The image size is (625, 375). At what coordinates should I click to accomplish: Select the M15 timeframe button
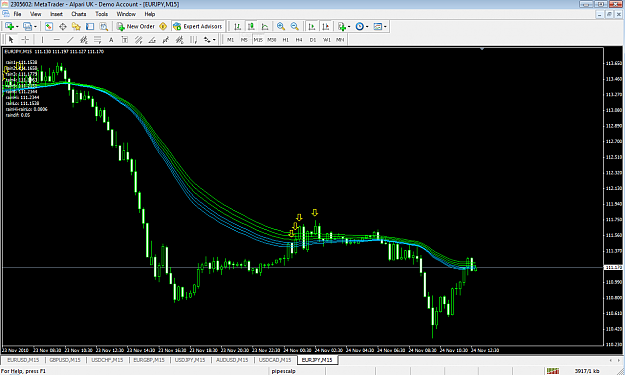click(x=258, y=40)
